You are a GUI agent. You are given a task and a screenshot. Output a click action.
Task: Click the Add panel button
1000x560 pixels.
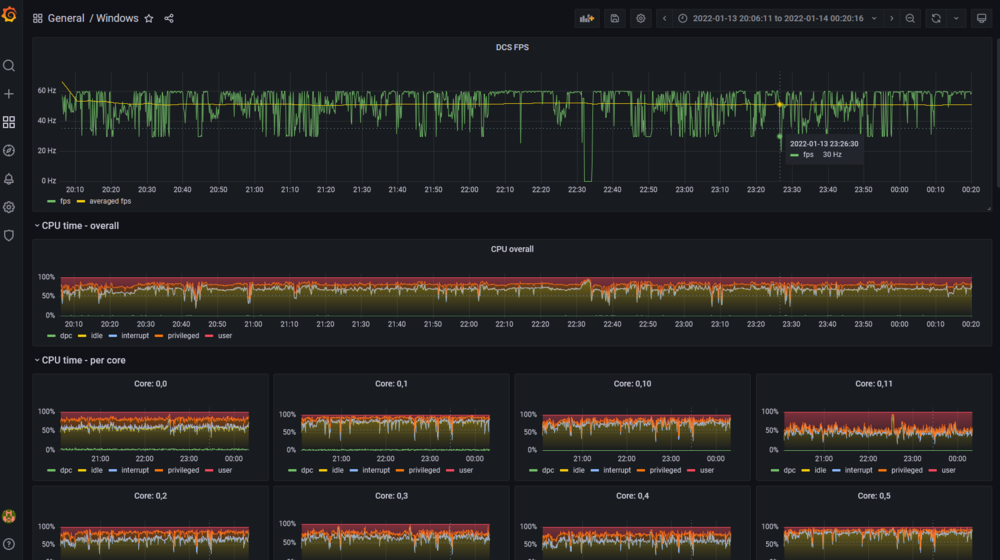[587, 18]
